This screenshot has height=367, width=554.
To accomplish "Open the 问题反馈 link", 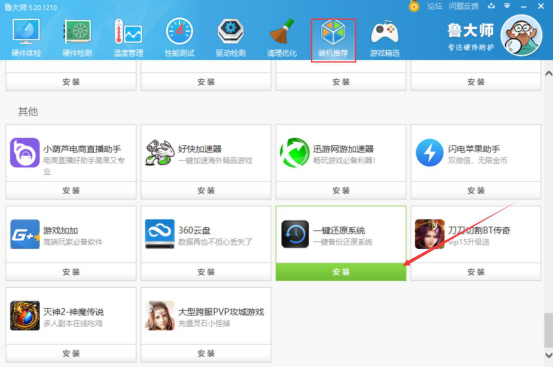I will coord(463,6).
